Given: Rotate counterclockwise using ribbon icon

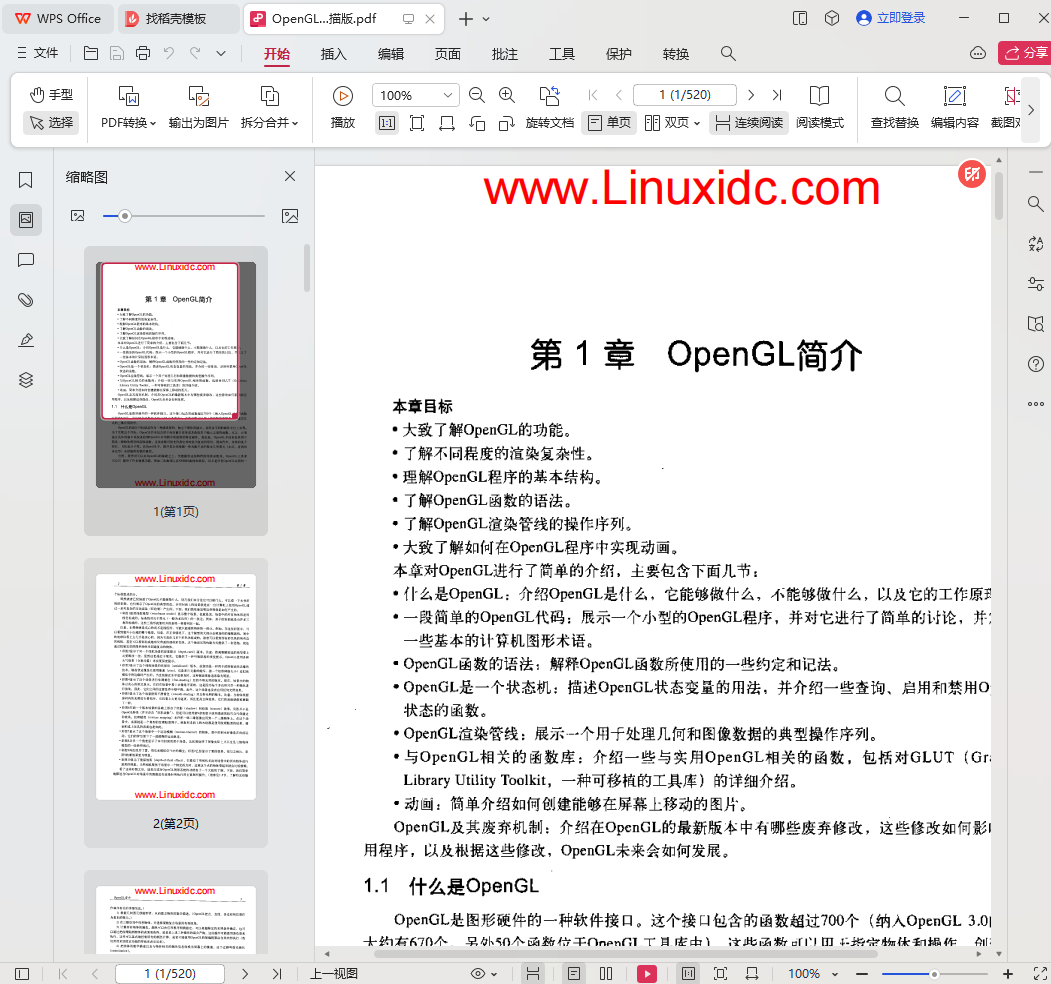Looking at the screenshot, I should [477, 123].
